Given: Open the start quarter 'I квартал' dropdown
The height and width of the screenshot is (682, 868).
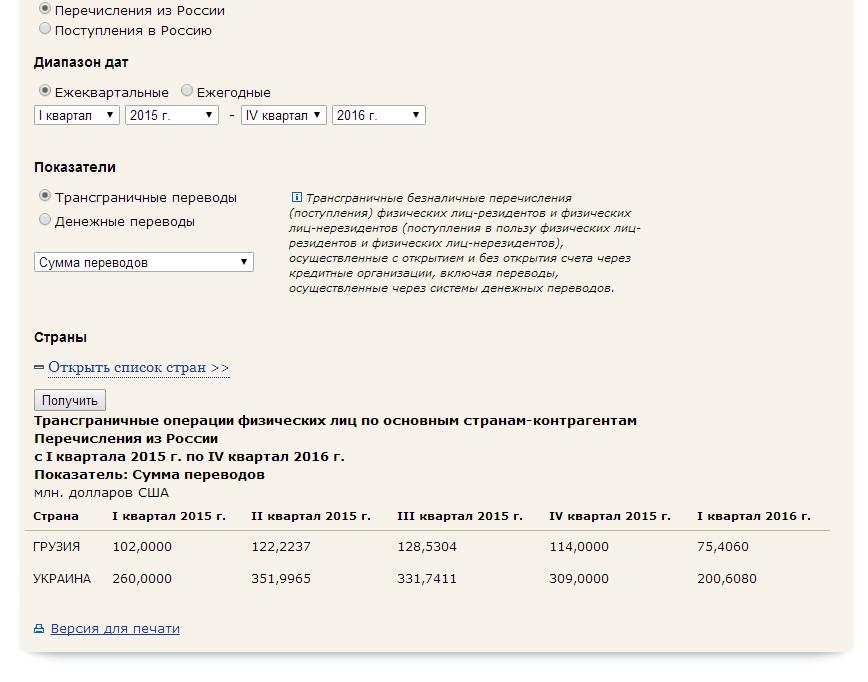Looking at the screenshot, I should (77, 115).
